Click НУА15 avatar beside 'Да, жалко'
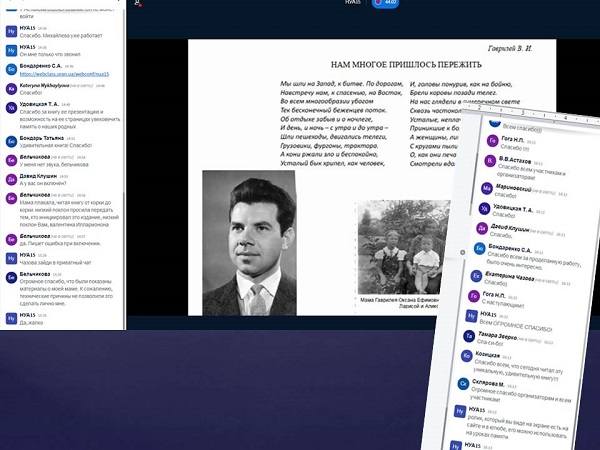 click(x=11, y=318)
